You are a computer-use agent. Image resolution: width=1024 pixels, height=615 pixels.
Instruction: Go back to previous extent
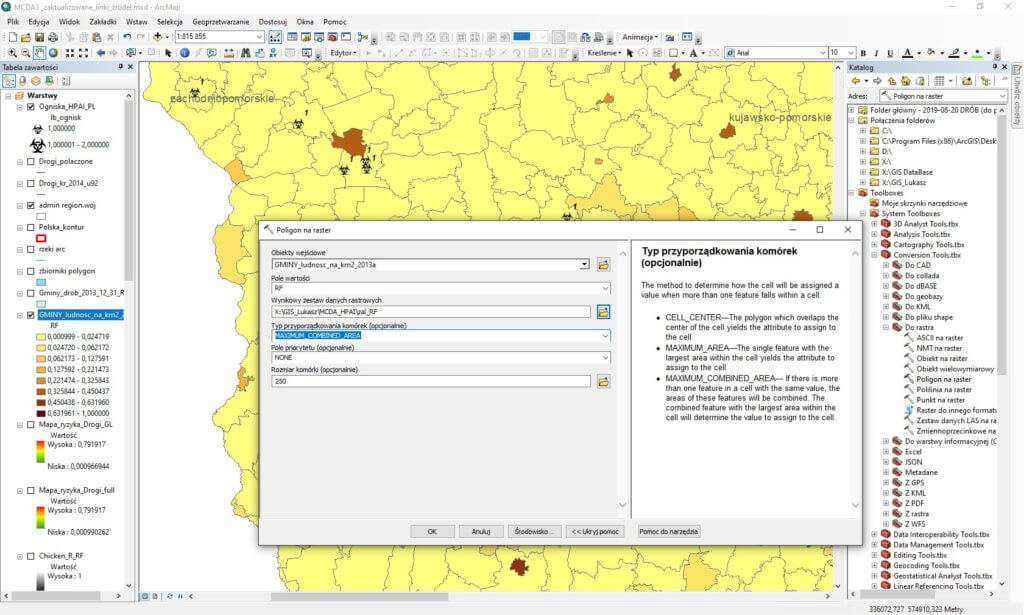[101, 53]
